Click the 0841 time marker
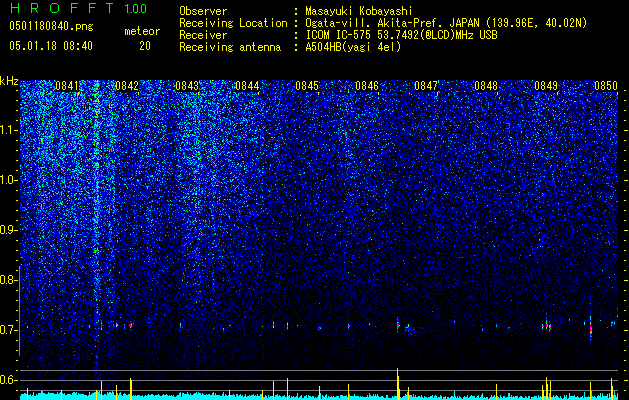This screenshot has height=400, width=629. tap(67, 86)
